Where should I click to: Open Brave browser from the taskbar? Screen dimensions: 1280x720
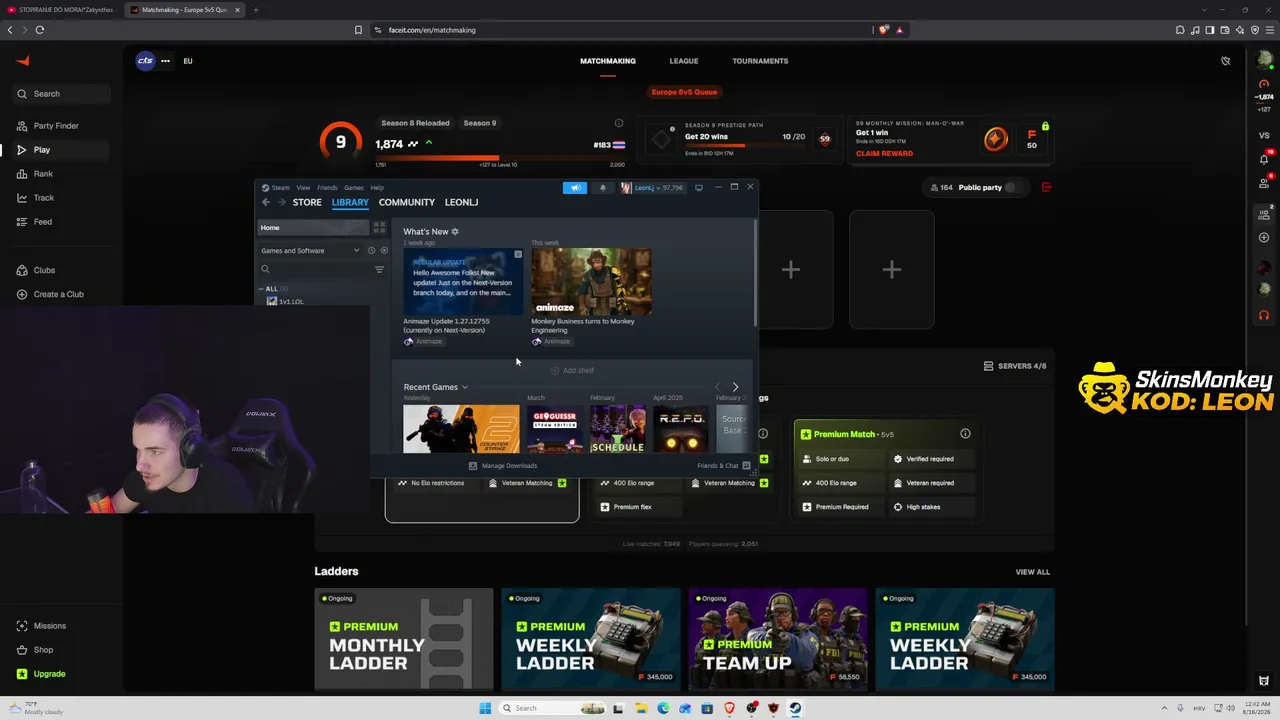[728, 708]
